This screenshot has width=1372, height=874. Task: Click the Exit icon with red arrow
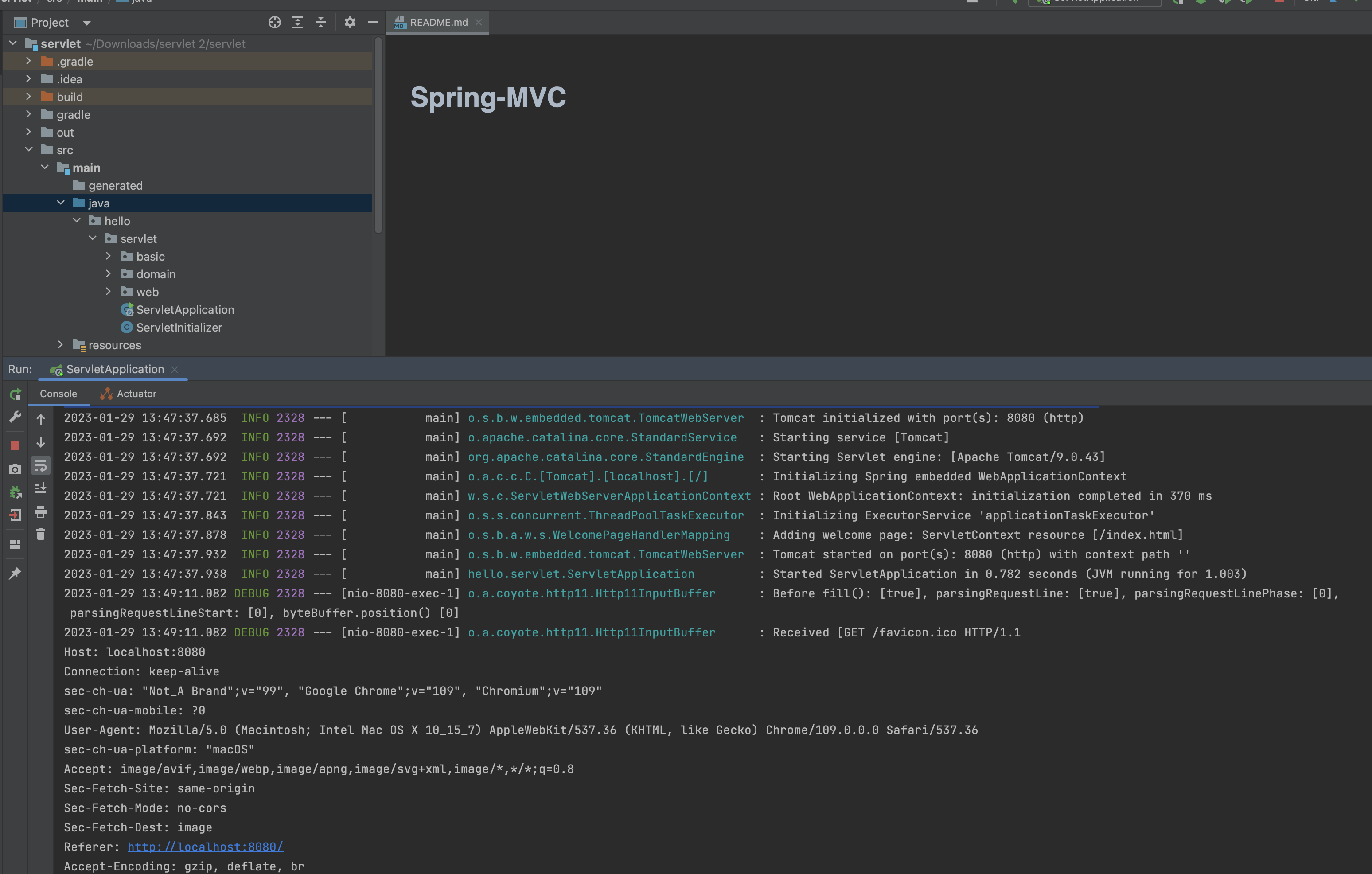[x=16, y=515]
